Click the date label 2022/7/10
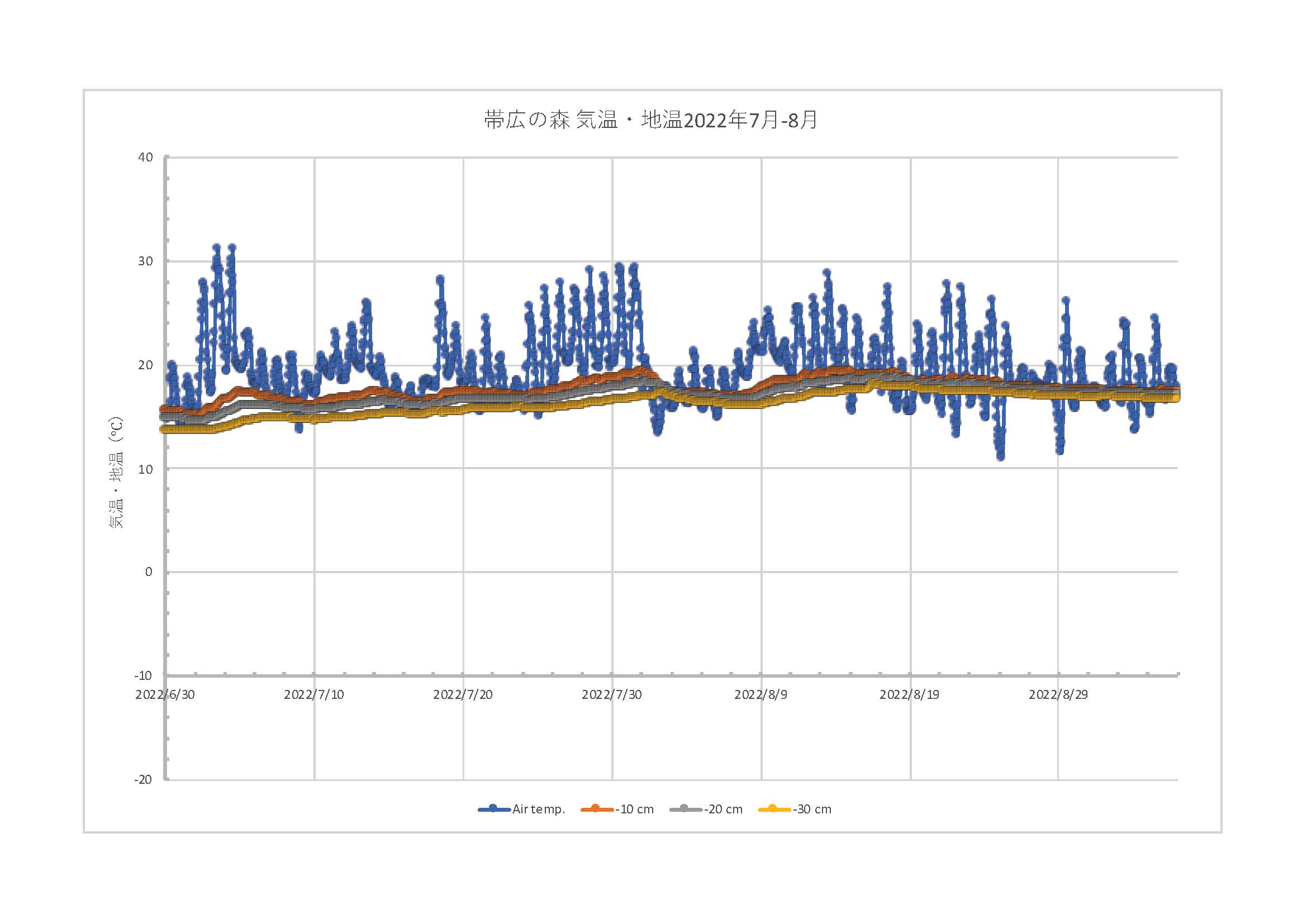Viewport: 1307px width, 924px height. (x=314, y=695)
